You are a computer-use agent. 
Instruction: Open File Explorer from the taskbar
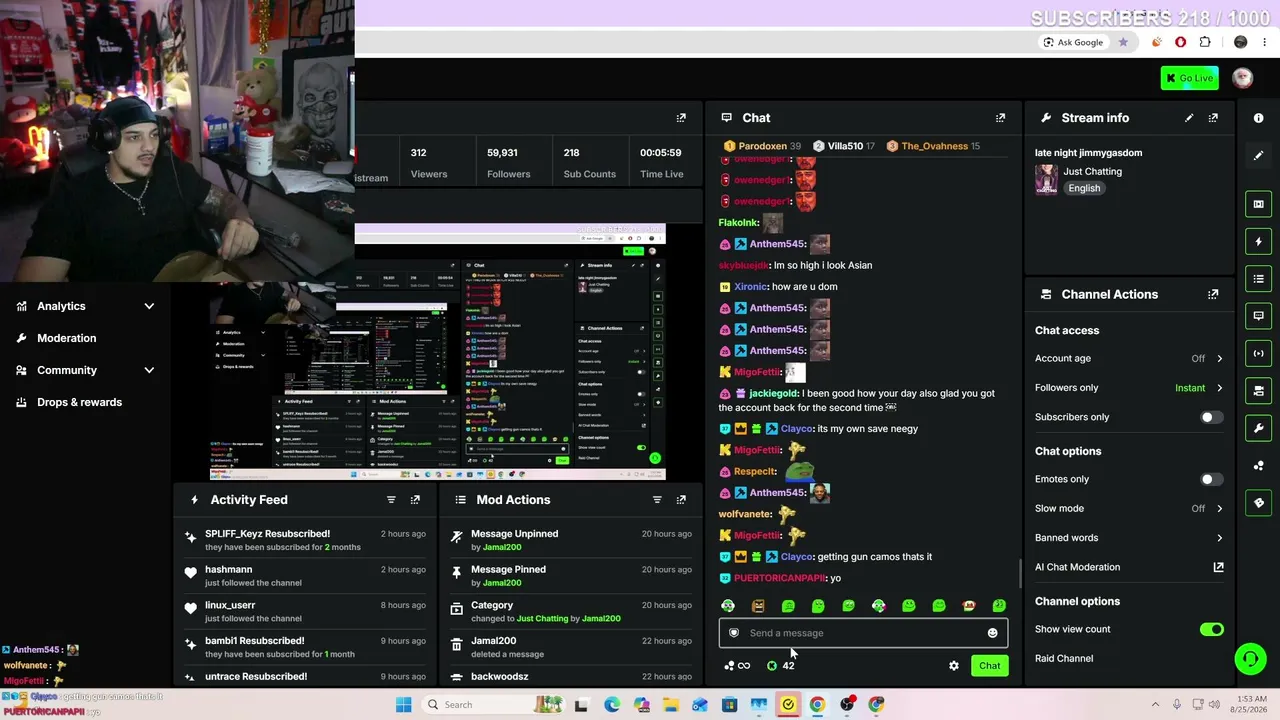[671, 705]
